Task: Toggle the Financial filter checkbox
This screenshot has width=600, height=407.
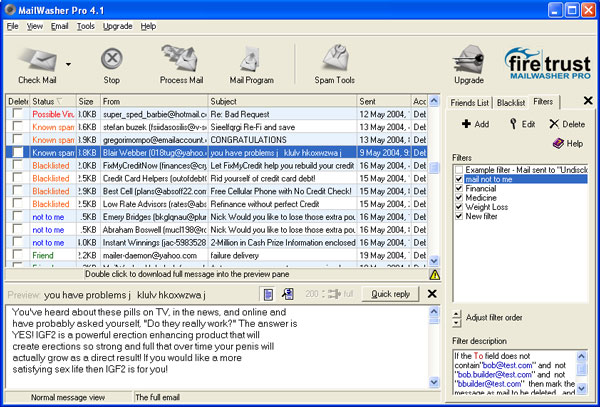Action: pos(459,188)
